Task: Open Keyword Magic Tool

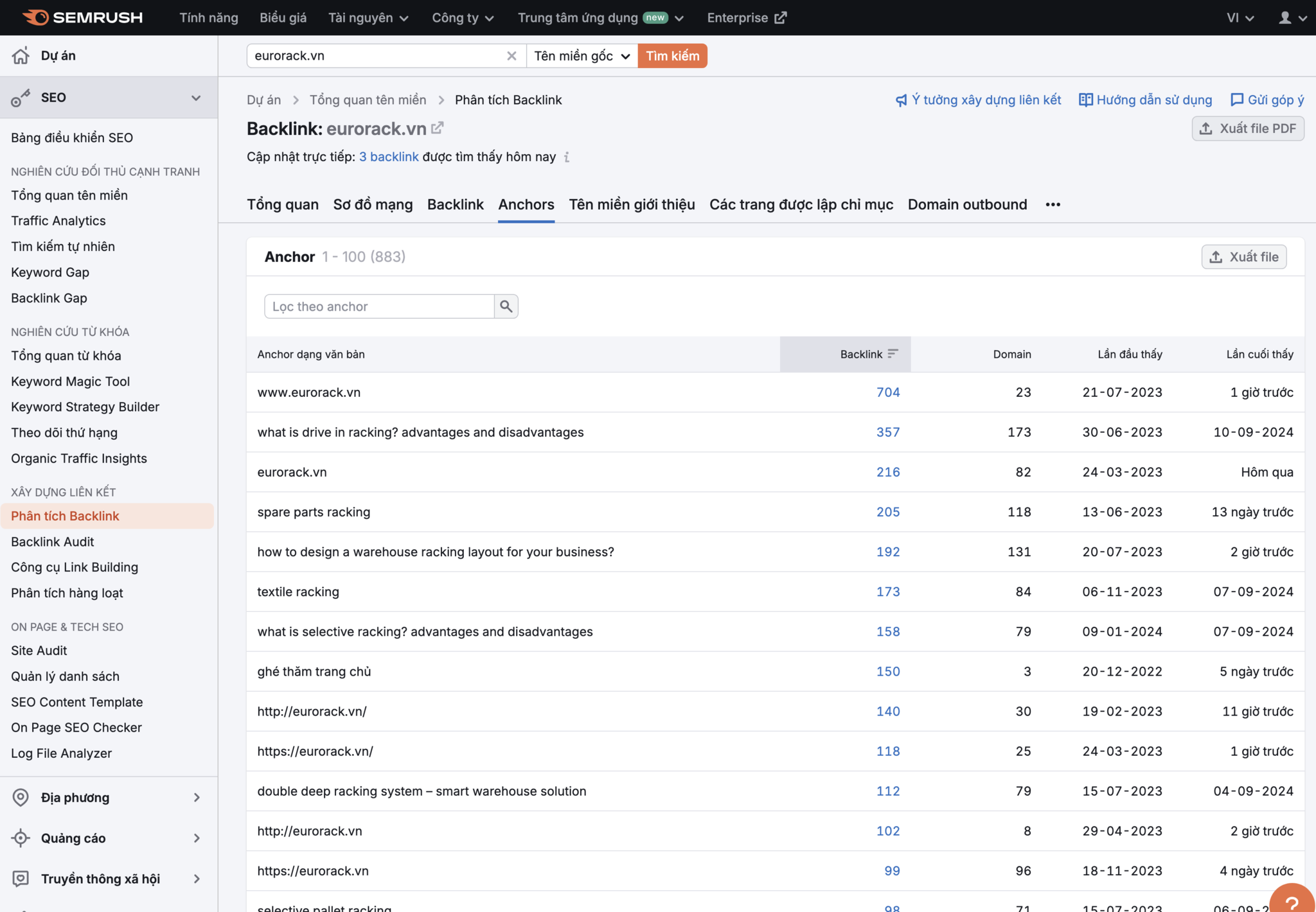Action: [x=71, y=381]
